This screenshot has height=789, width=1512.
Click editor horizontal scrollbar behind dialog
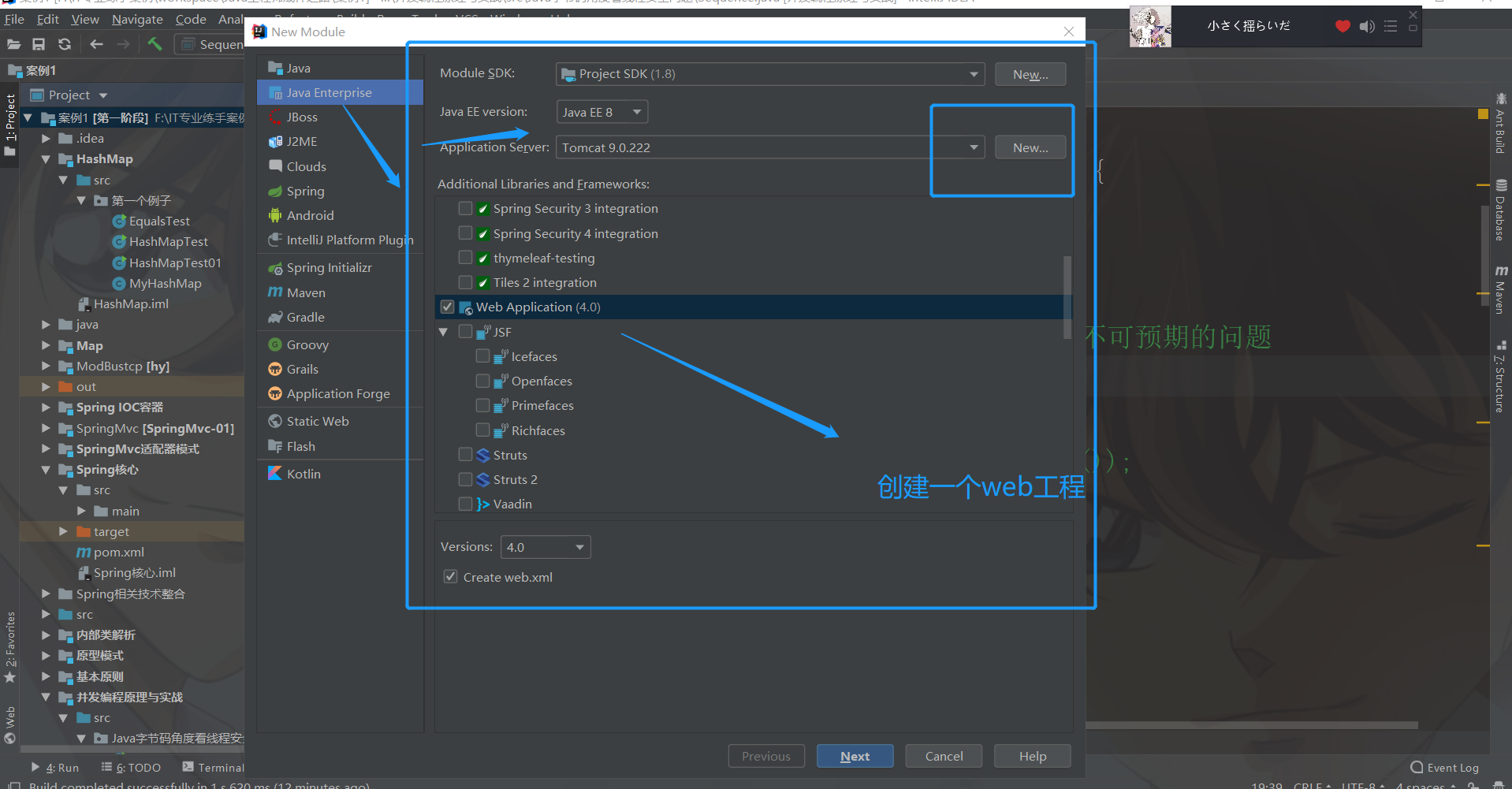1252,725
